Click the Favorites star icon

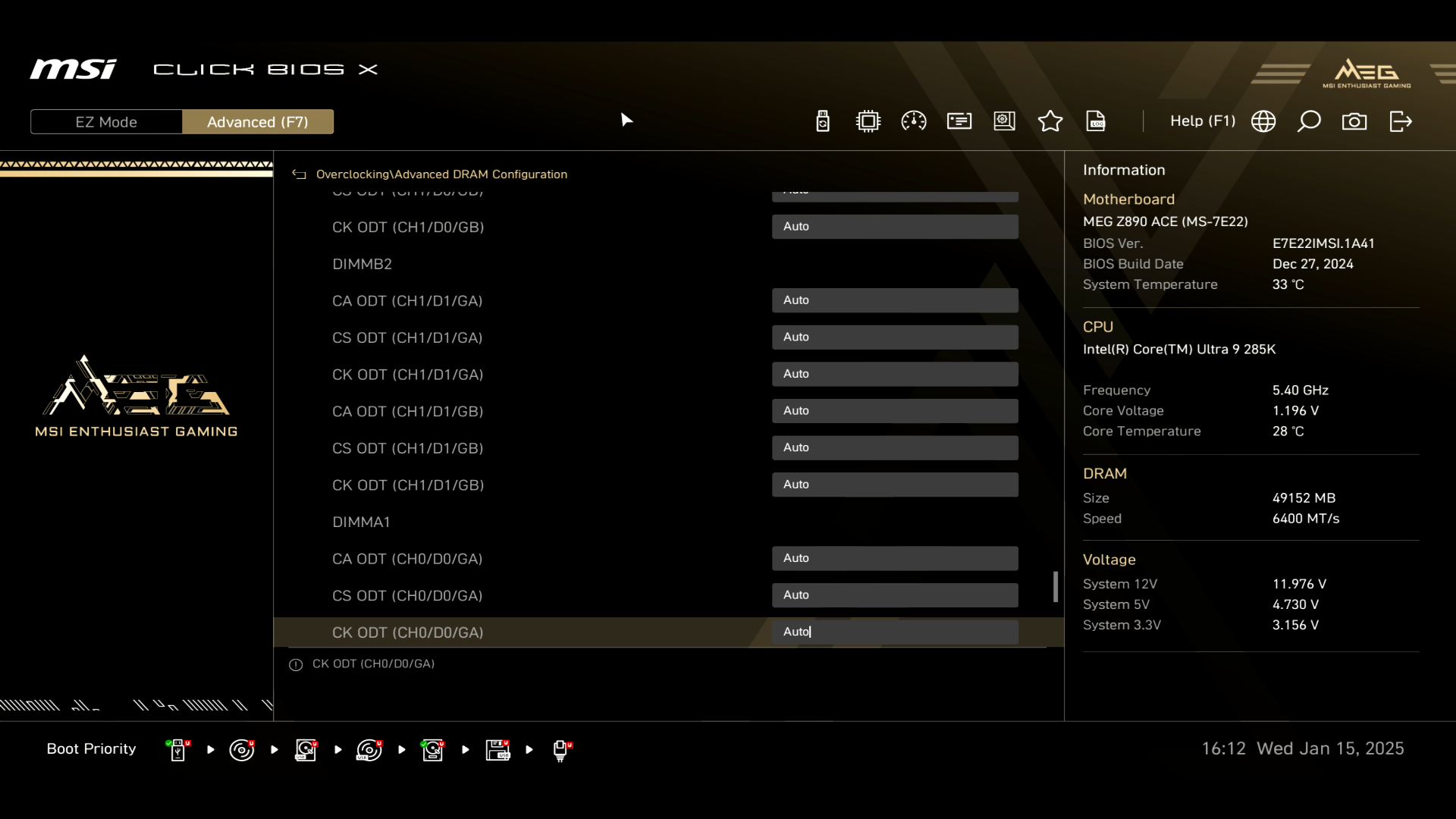(x=1050, y=121)
